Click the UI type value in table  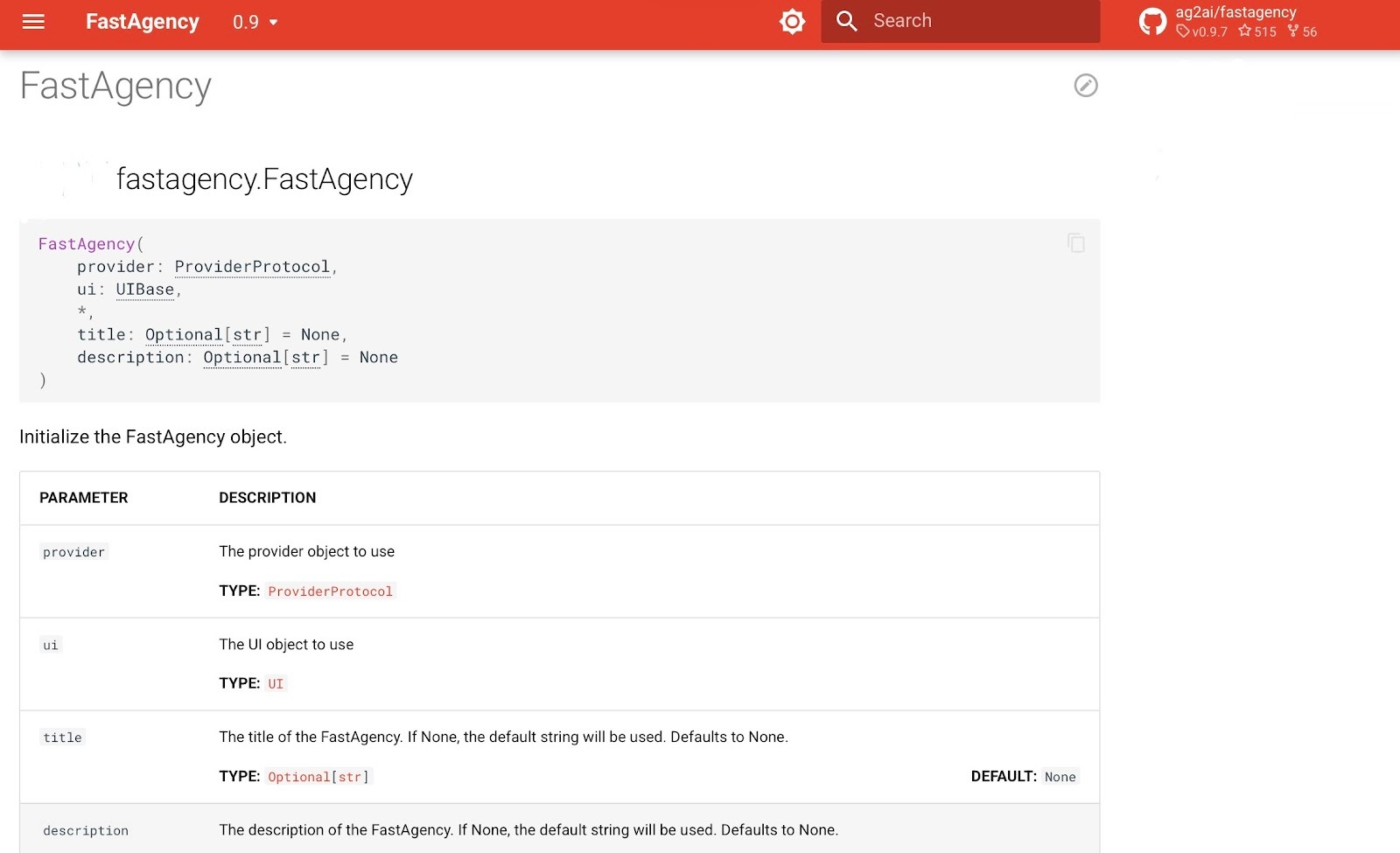click(276, 684)
